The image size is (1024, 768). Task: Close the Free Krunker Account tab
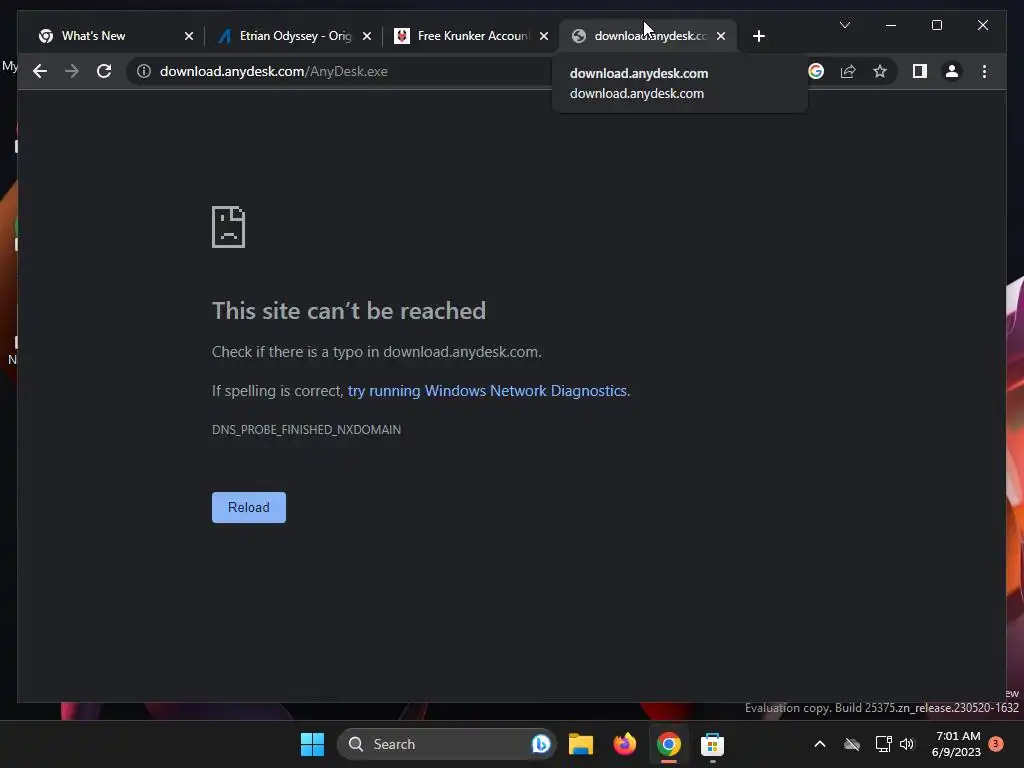544,36
